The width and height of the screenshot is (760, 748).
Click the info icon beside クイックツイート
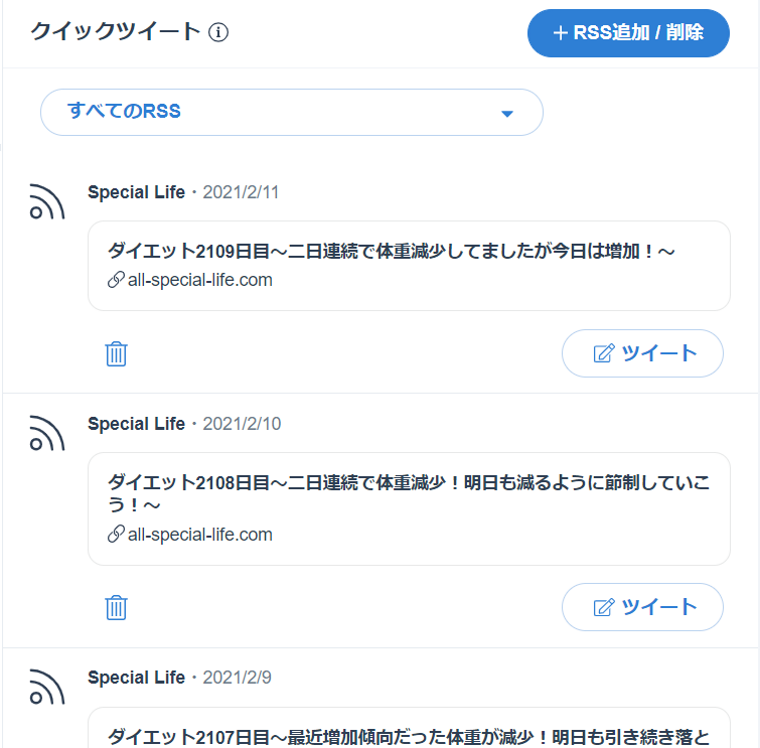point(219,33)
